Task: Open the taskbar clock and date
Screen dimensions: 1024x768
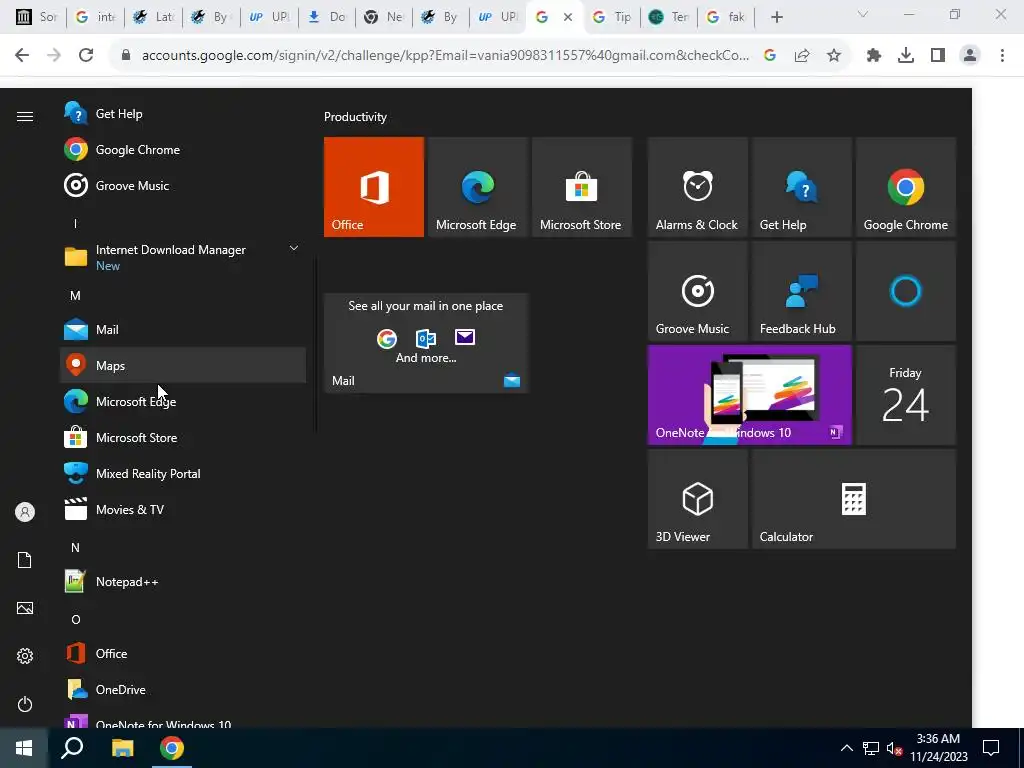Action: [x=938, y=748]
